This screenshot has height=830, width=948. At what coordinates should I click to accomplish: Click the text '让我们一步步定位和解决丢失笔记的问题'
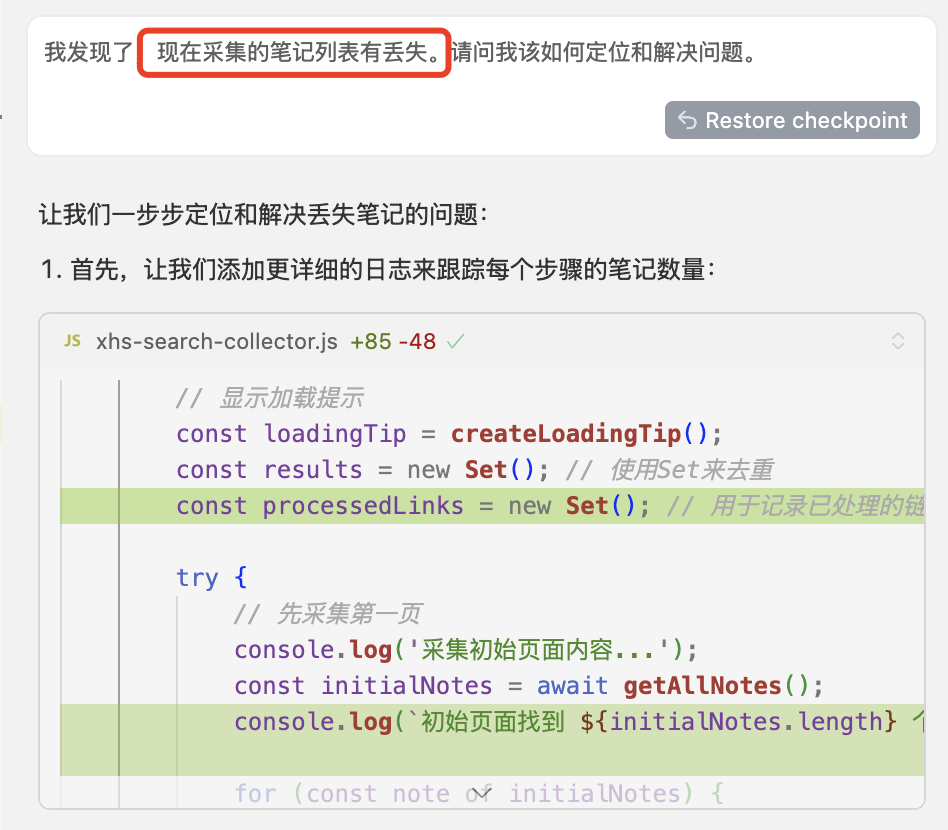click(264, 215)
